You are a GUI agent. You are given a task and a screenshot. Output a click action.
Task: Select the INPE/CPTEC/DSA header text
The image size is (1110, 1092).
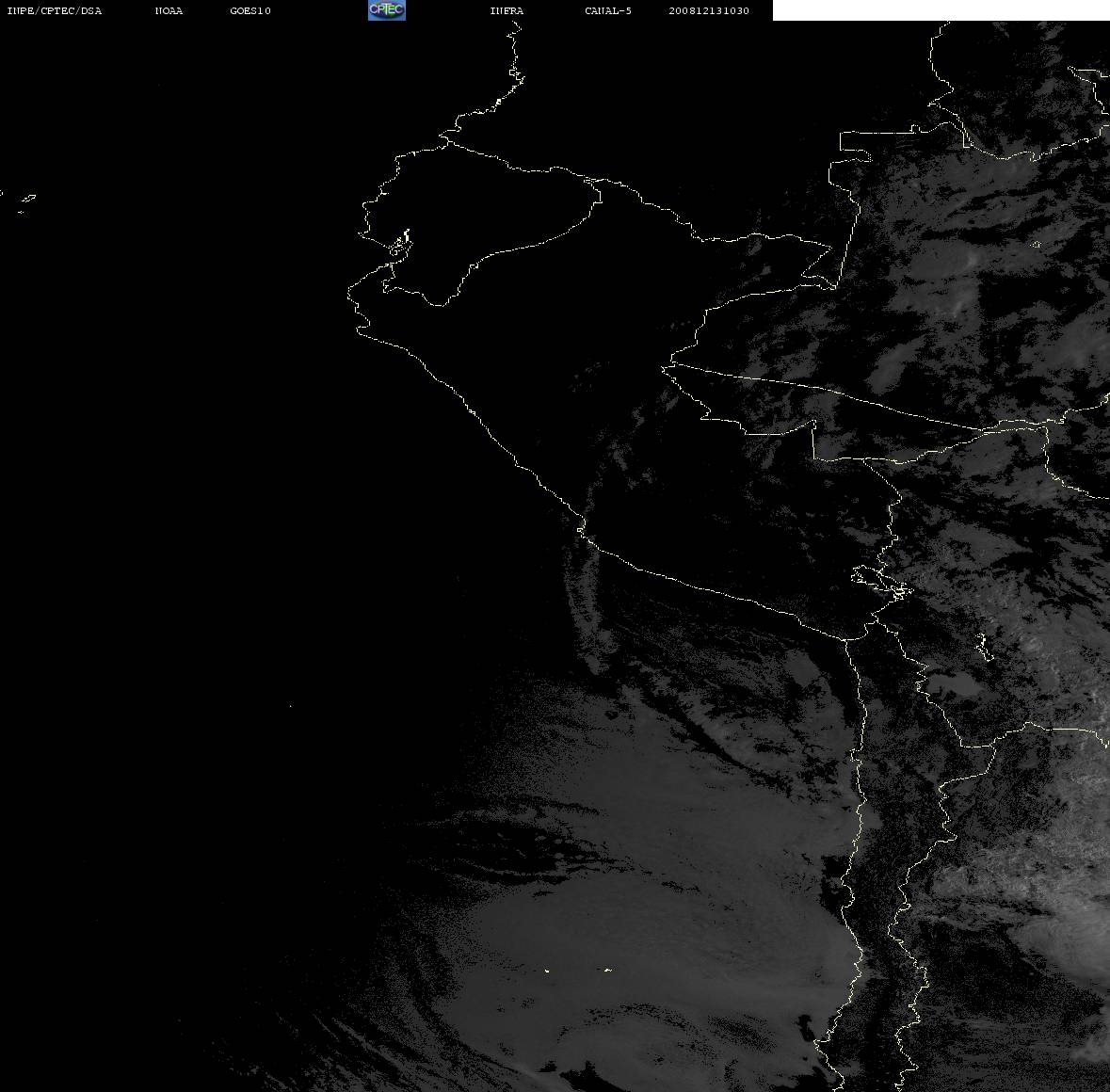54,10
